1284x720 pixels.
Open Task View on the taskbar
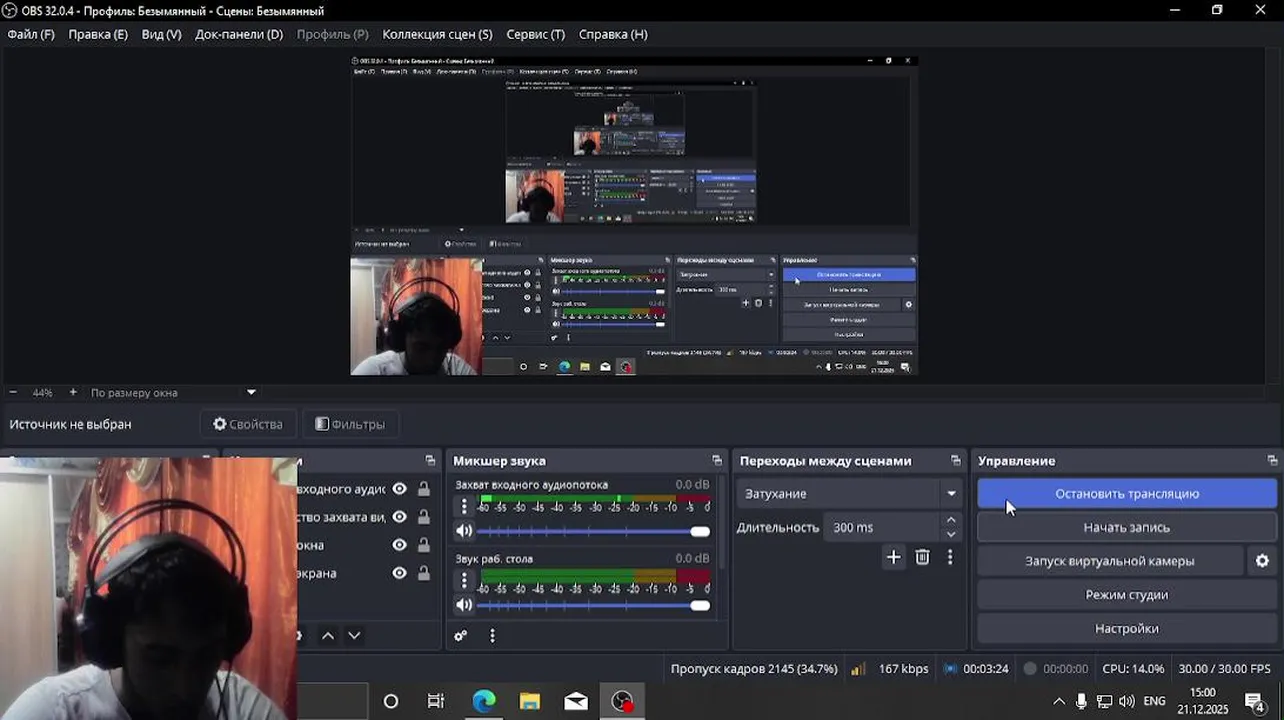436,701
